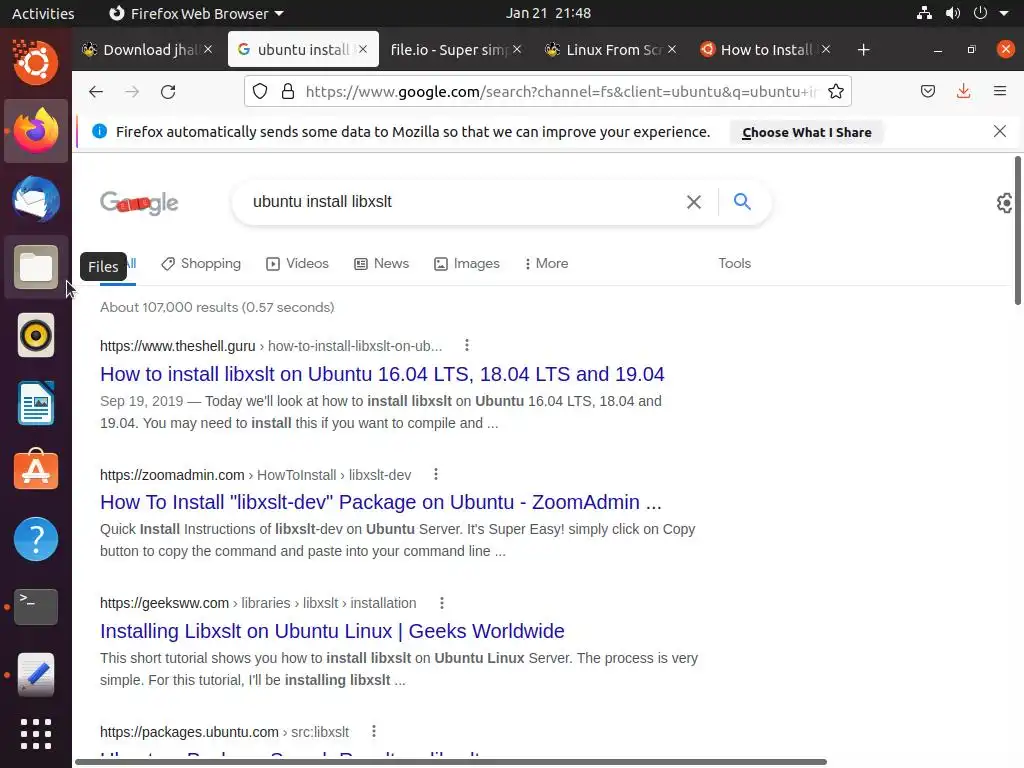Open Terminal from the dock

[x=36, y=607]
